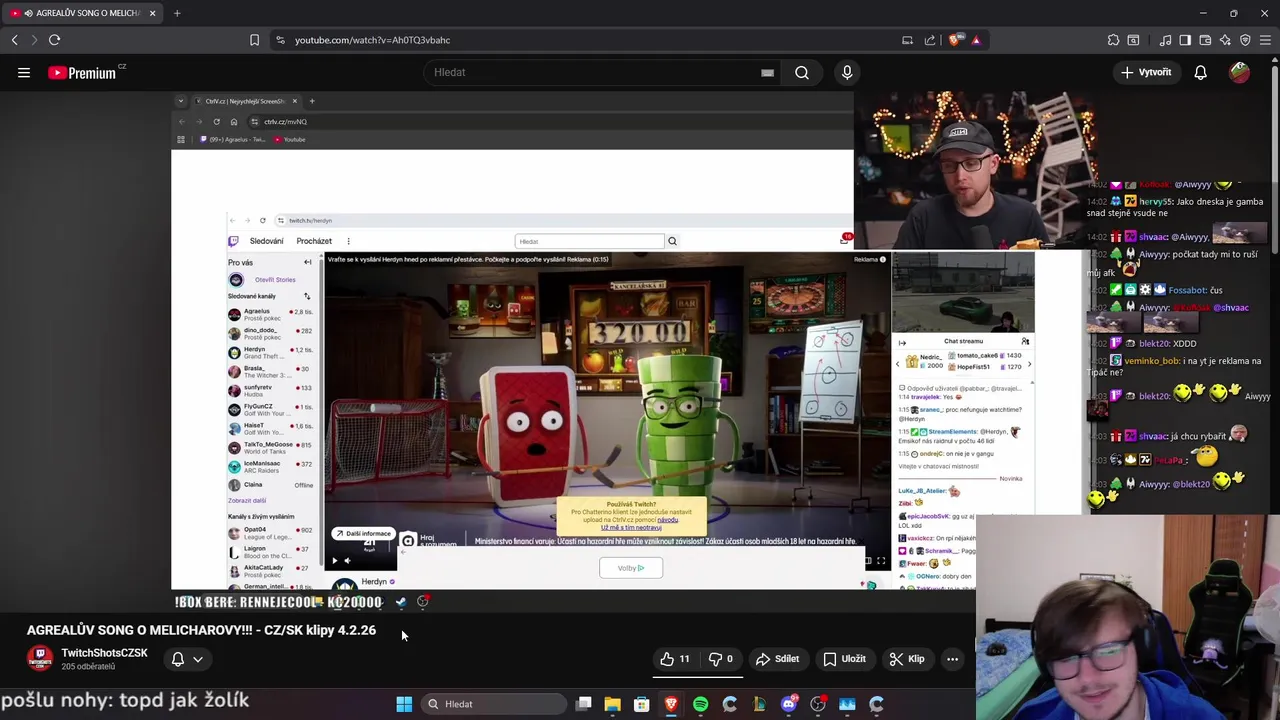This screenshot has height=720, width=1280.
Task: Click the ctrlv.cz tab in the video's browser
Action: [x=245, y=101]
